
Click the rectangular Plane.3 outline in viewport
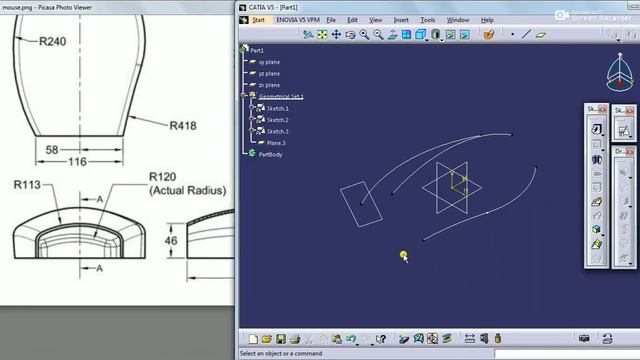tap(361, 204)
